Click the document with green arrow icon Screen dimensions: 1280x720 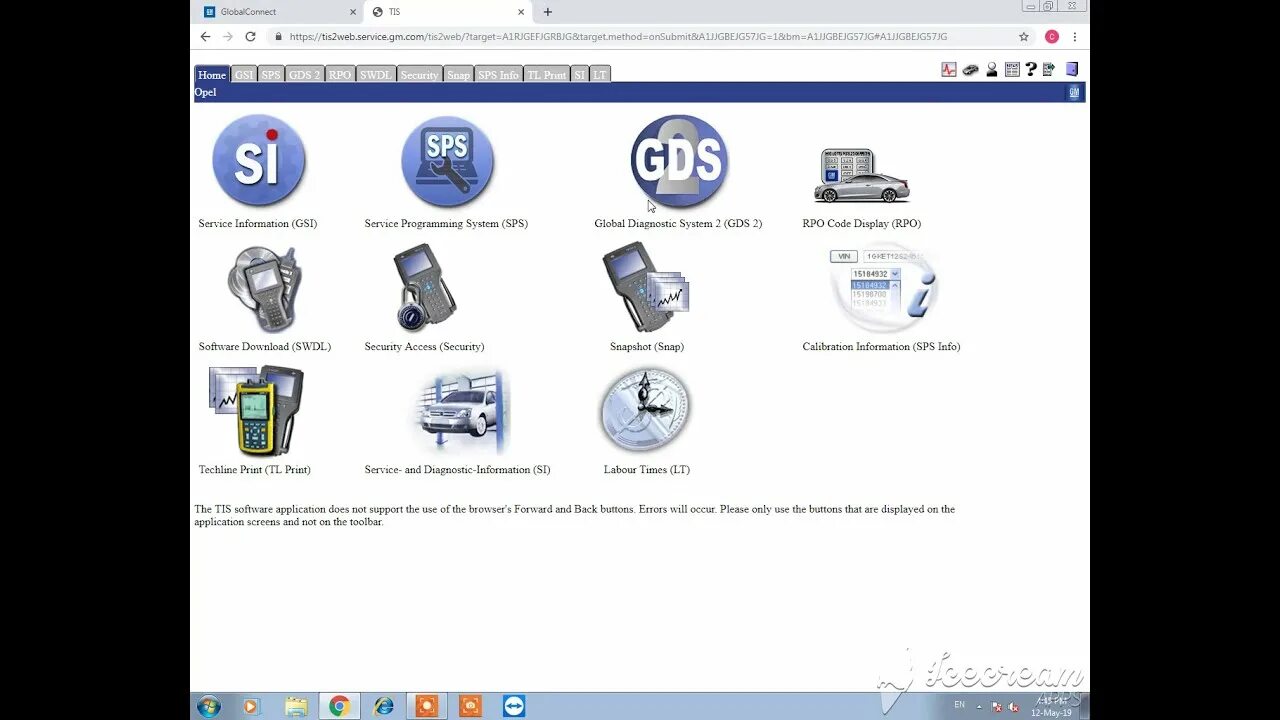(1049, 70)
